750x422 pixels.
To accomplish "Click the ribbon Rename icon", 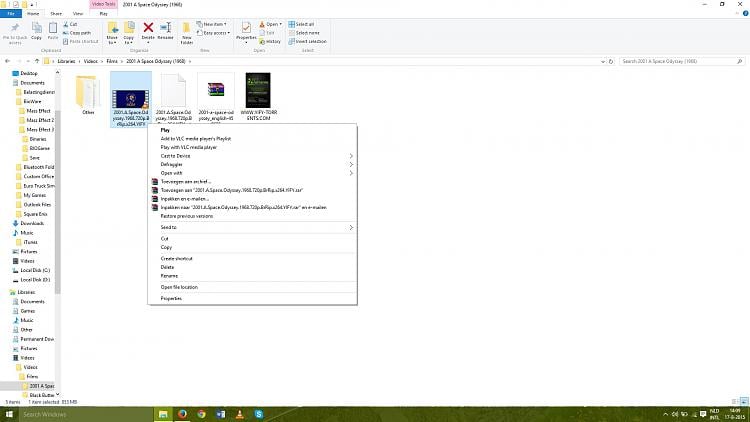I will click(165, 28).
